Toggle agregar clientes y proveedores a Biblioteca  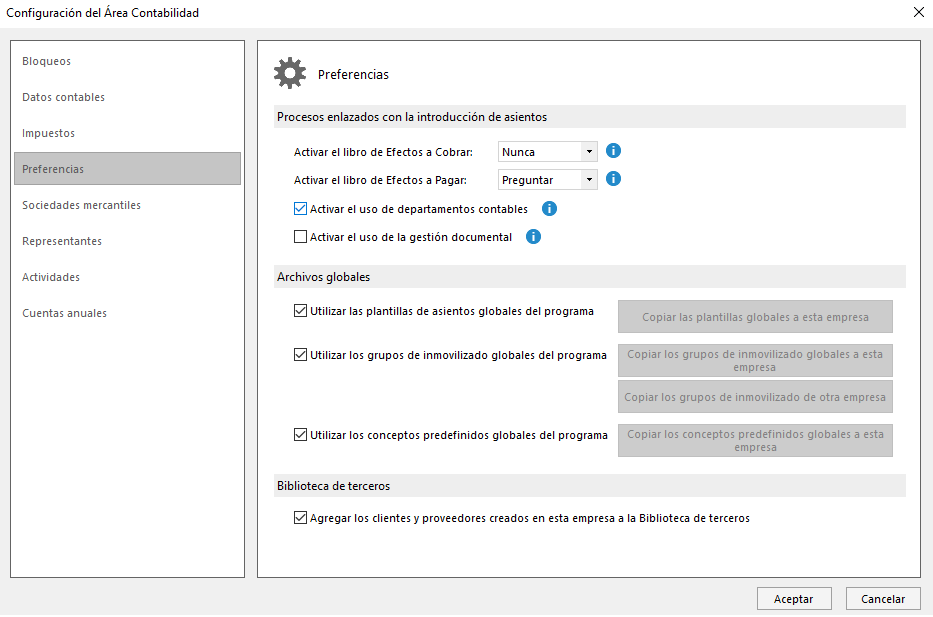[300, 518]
